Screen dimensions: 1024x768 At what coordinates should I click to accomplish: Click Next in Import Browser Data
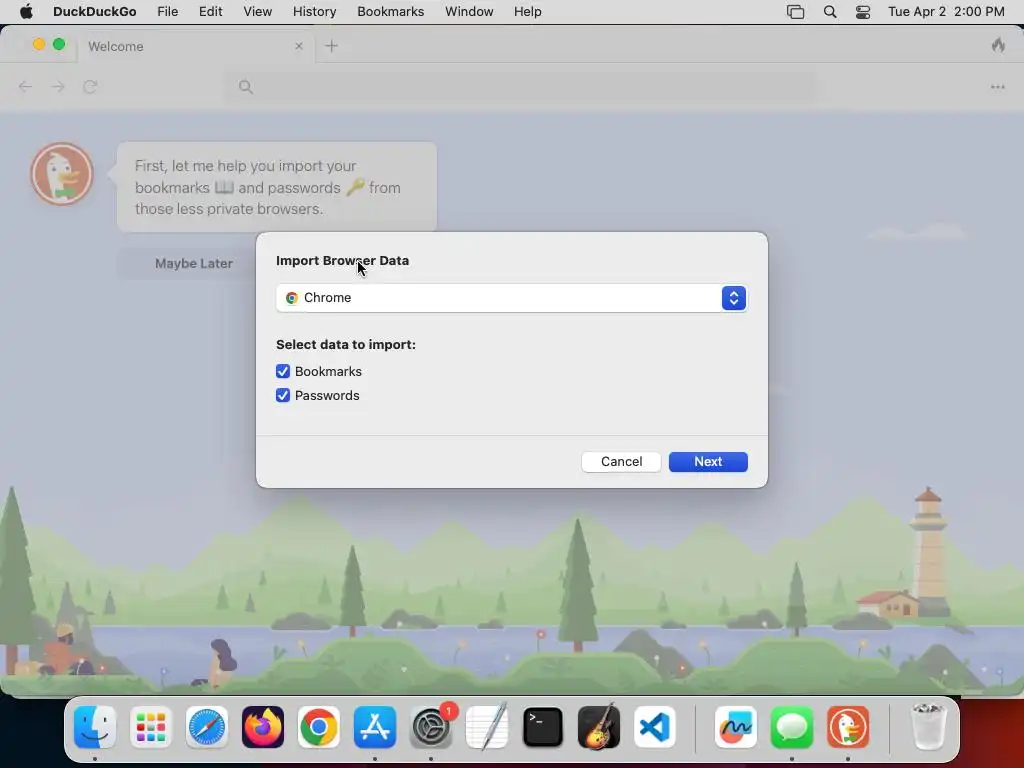pos(708,462)
